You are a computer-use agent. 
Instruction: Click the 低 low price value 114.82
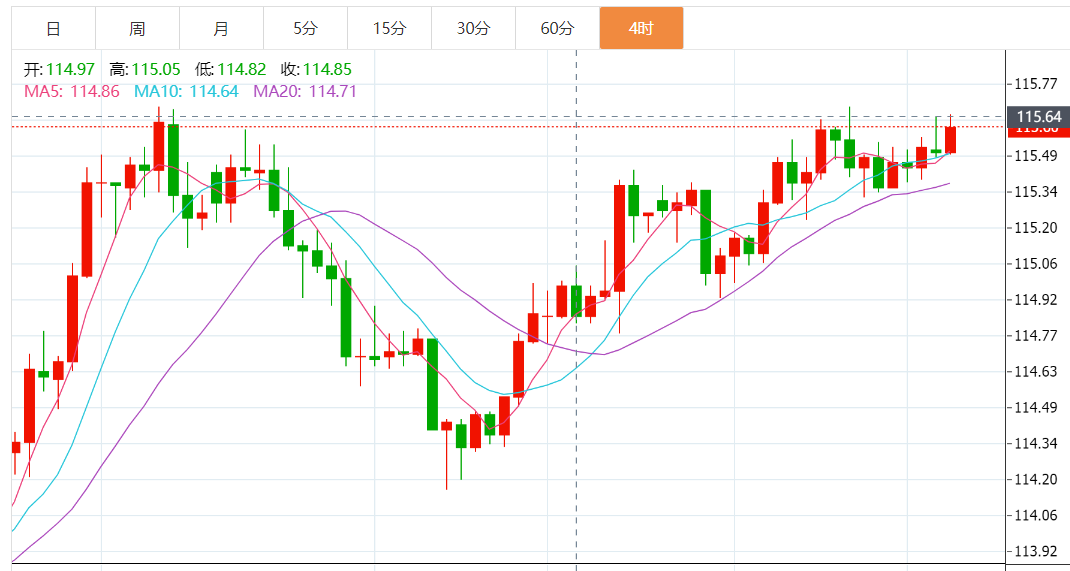click(x=242, y=69)
